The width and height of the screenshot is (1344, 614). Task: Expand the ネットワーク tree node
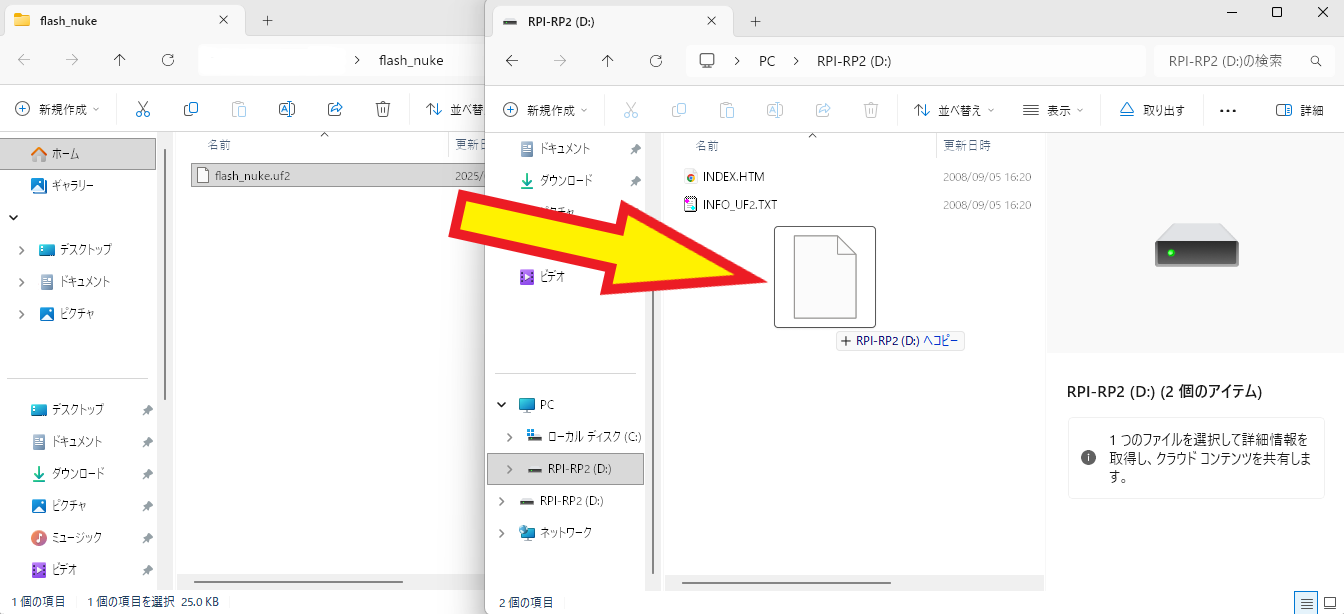point(502,533)
